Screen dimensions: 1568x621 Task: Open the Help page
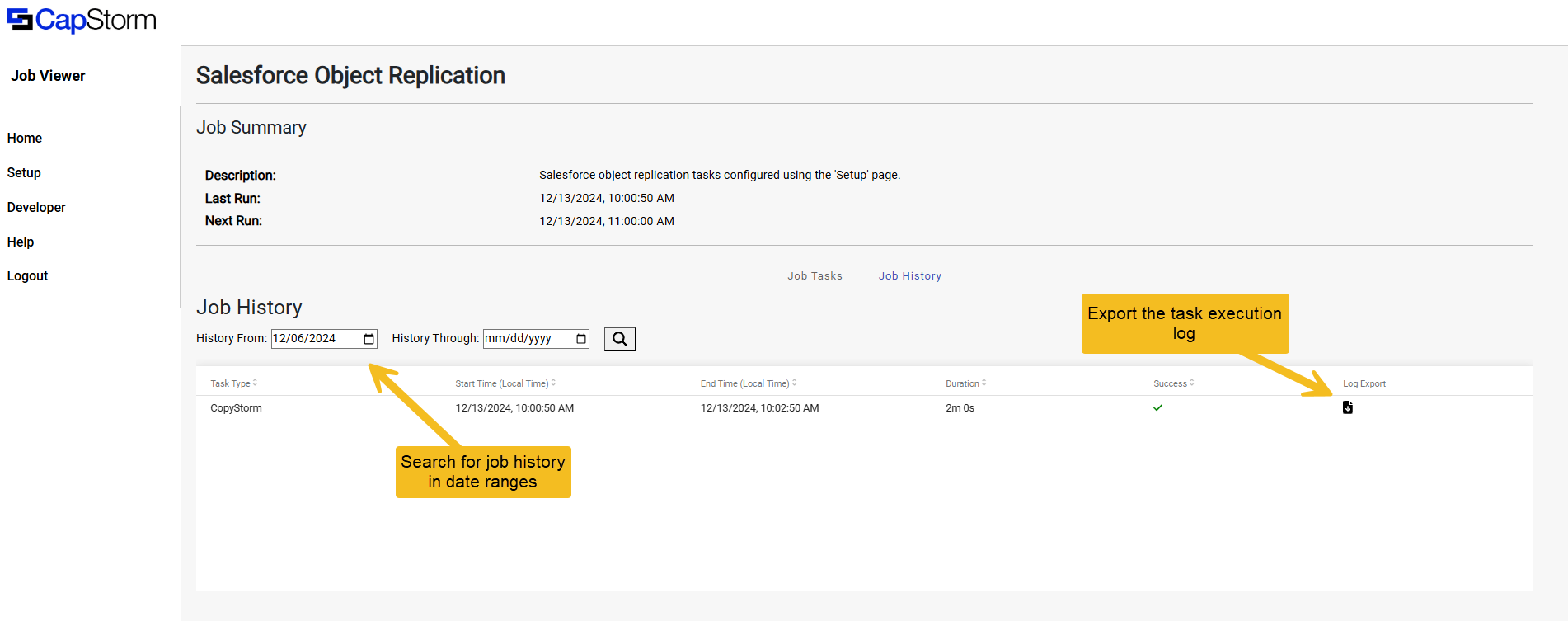click(x=21, y=242)
